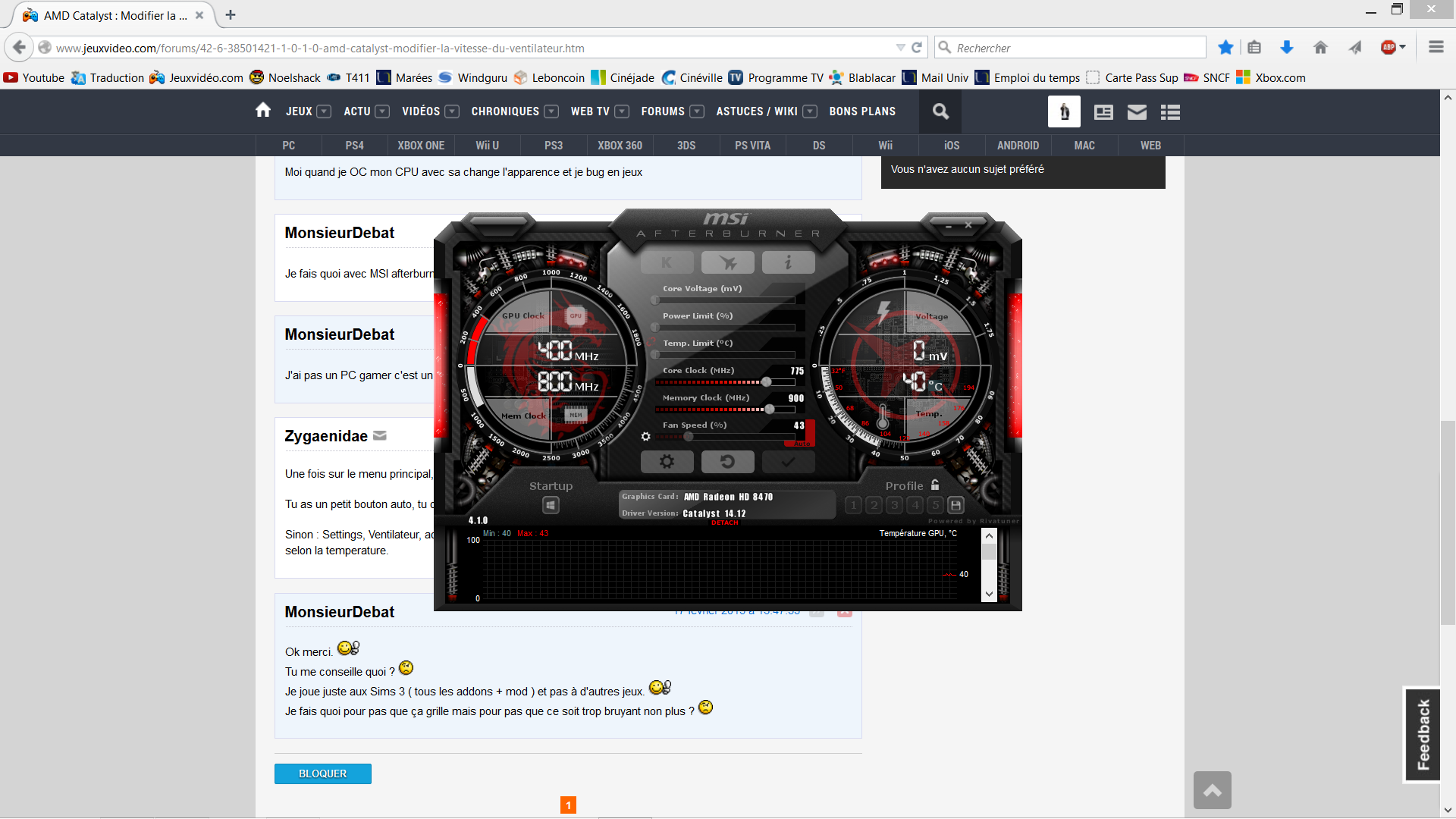Adjust Fan Speed slider handle
Viewport: 1456px width, 819px height.
click(689, 437)
